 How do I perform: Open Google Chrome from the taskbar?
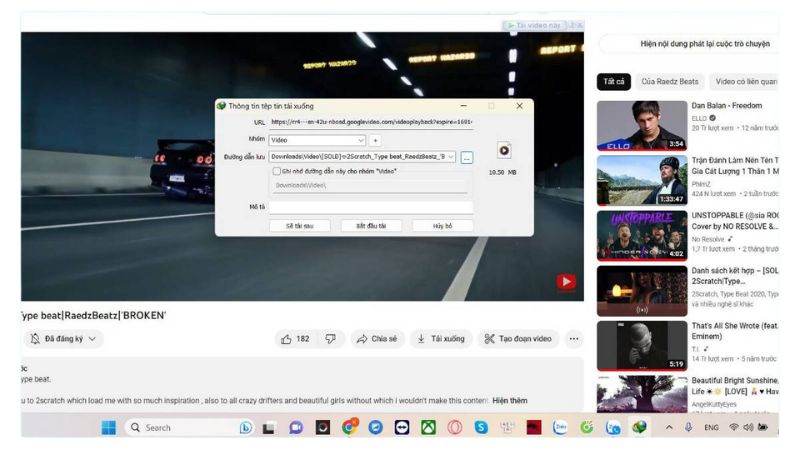[x=349, y=427]
